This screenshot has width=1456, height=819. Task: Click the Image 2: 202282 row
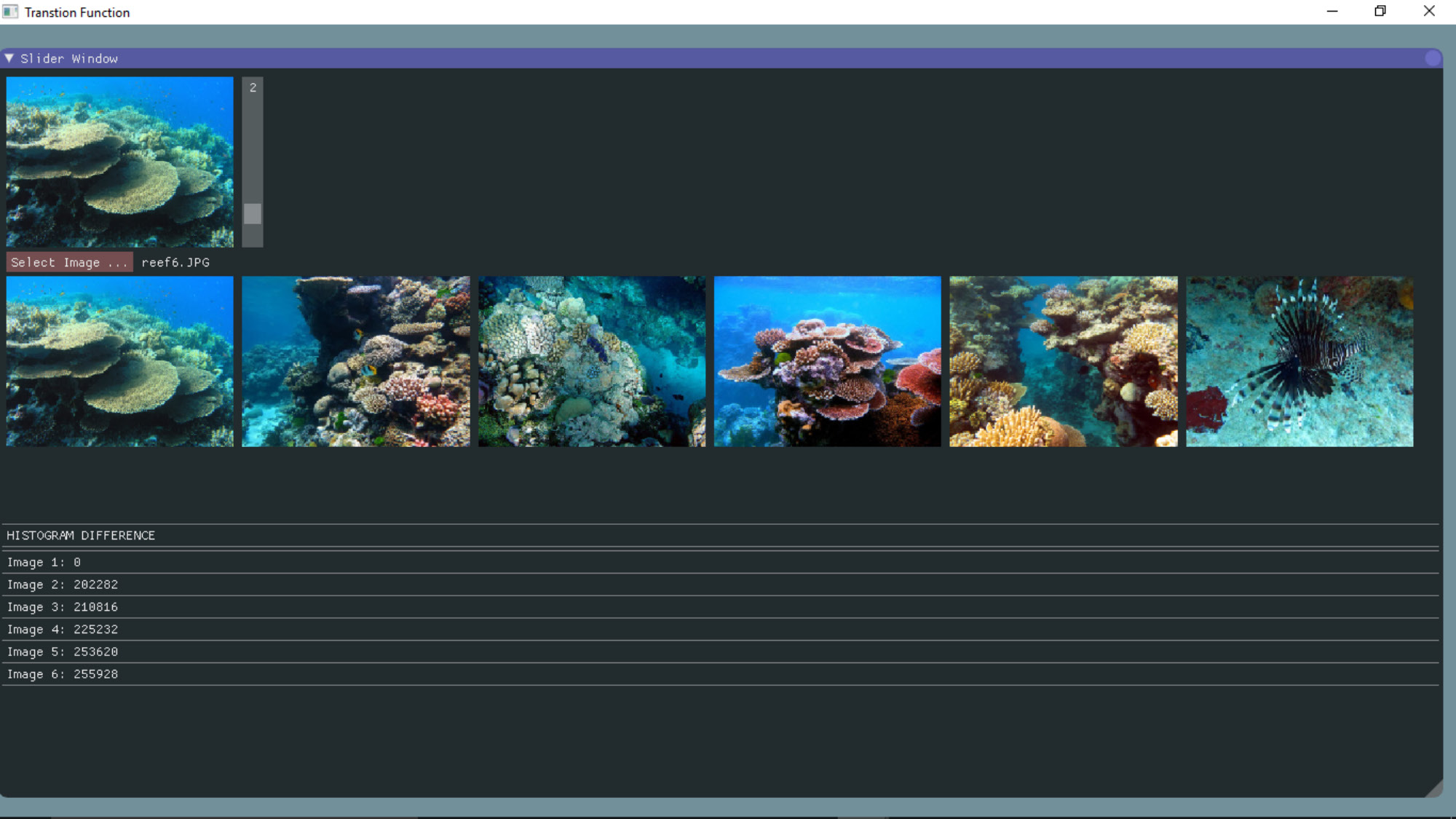coord(63,585)
